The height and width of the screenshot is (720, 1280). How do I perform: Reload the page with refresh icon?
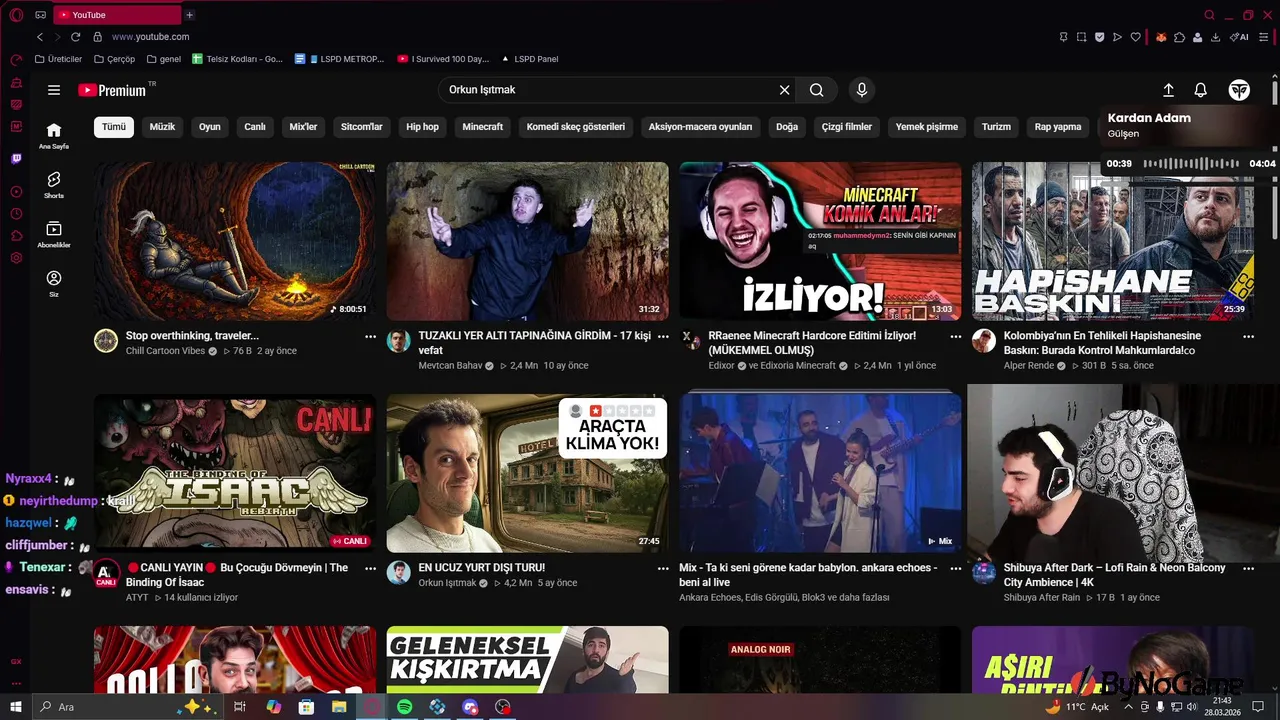click(x=75, y=37)
